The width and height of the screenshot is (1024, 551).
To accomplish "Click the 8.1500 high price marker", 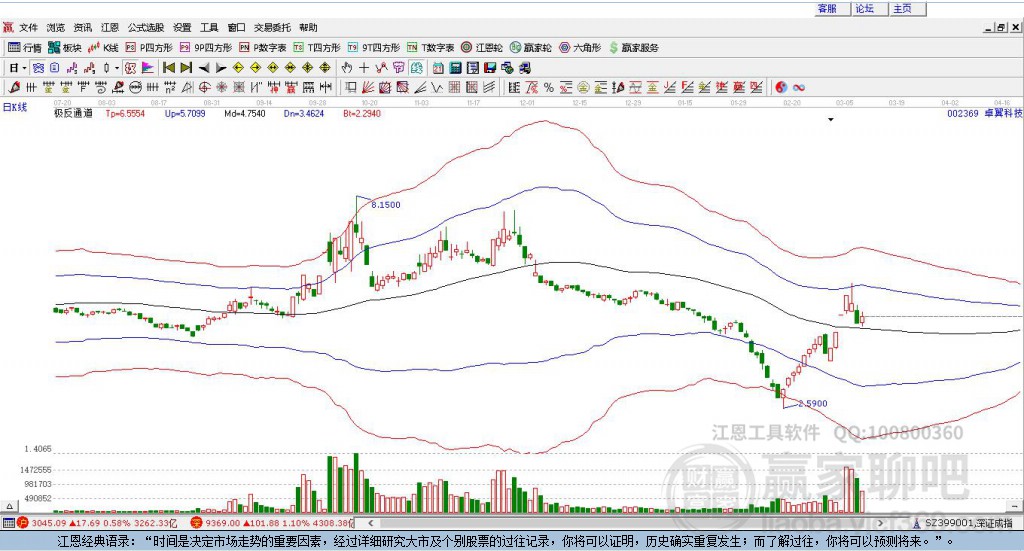I will coord(386,204).
